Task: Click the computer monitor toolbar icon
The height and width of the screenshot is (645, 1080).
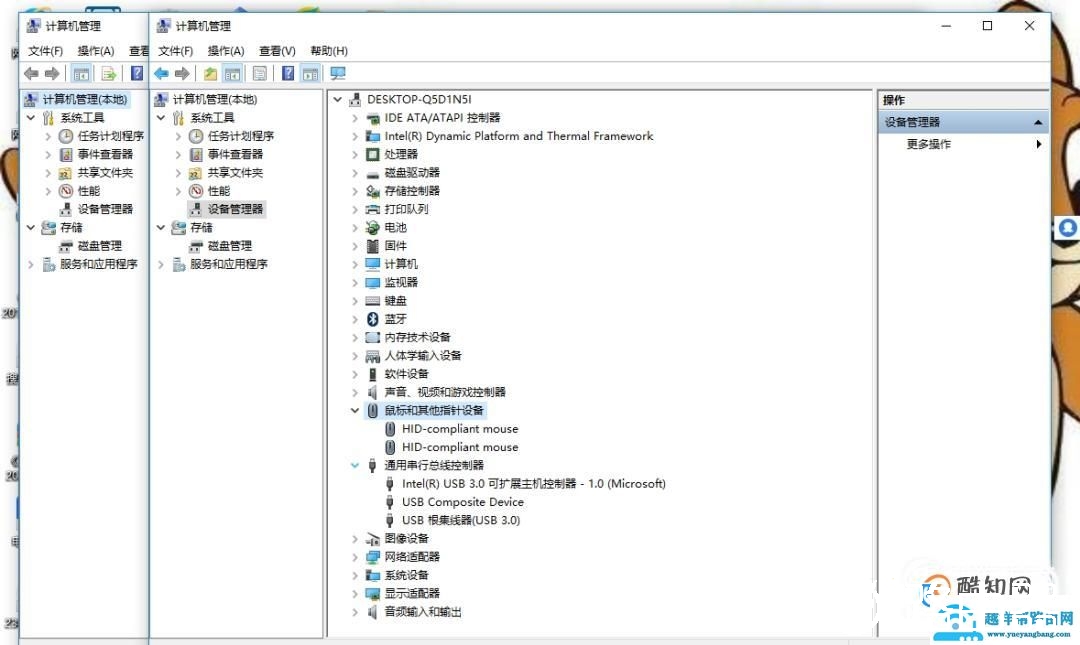Action: click(x=337, y=72)
